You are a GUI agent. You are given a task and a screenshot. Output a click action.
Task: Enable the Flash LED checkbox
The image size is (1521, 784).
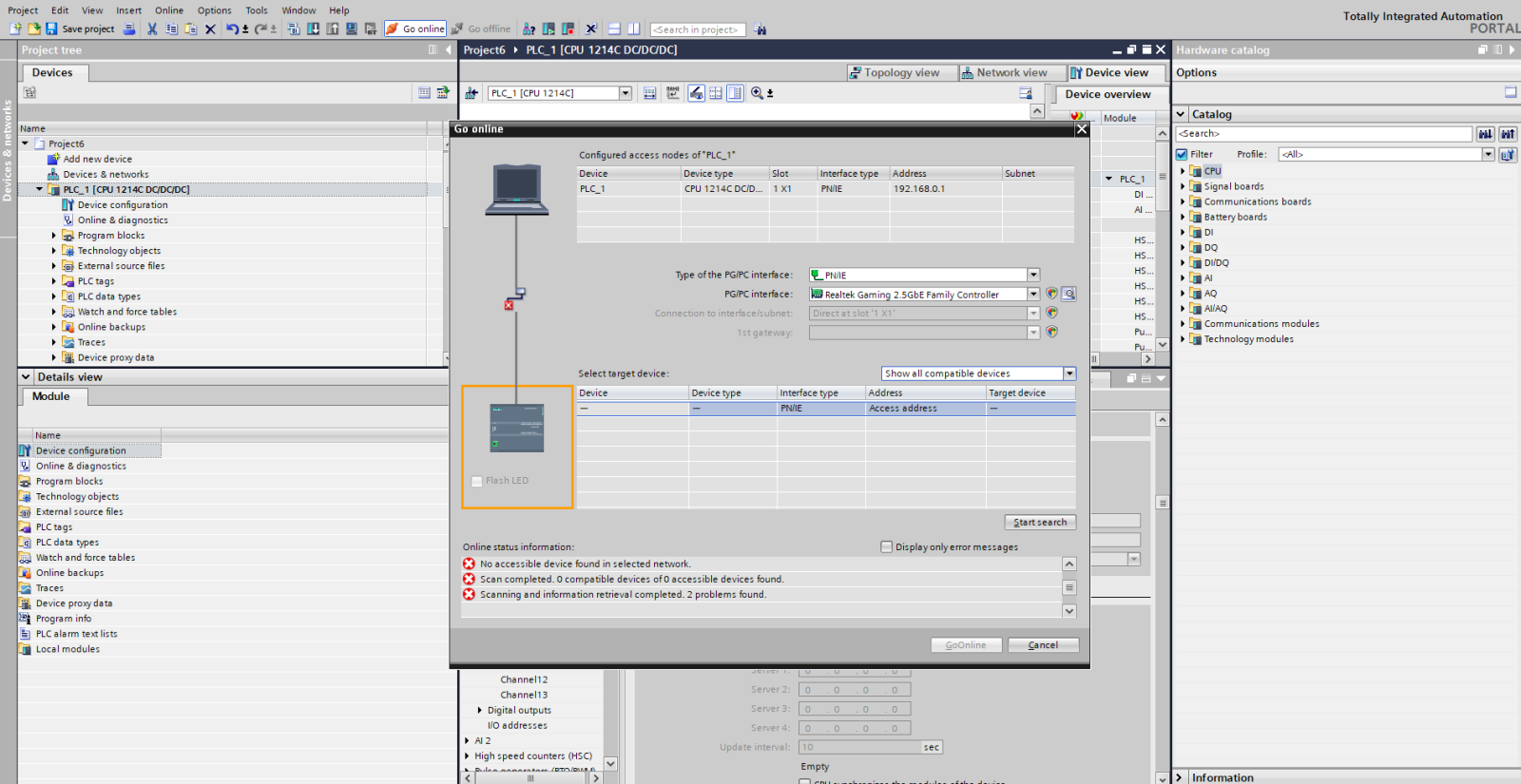point(477,481)
